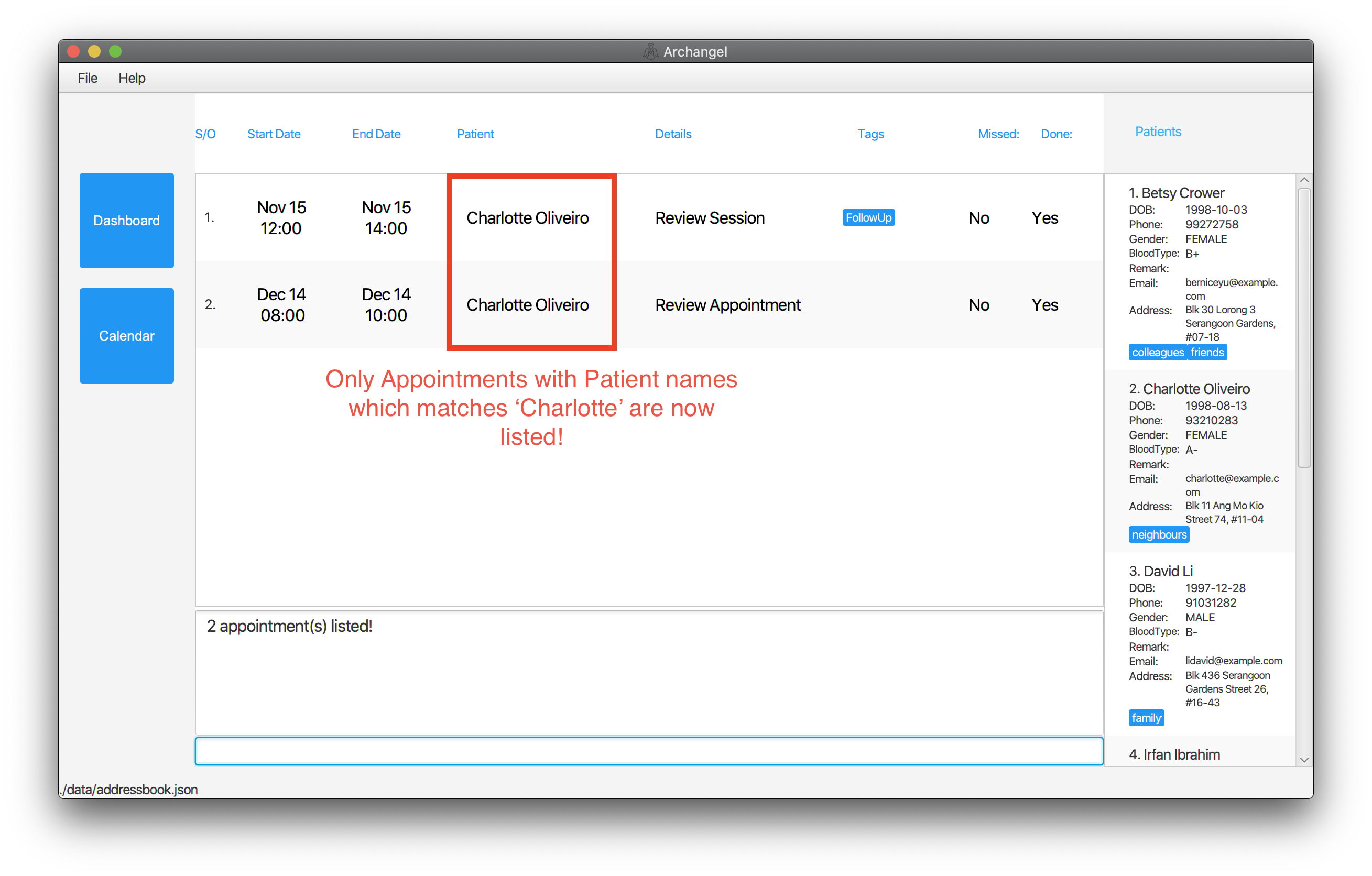
Task: Click the Done value Yes for Review Appointment
Action: pyautogui.click(x=1044, y=305)
